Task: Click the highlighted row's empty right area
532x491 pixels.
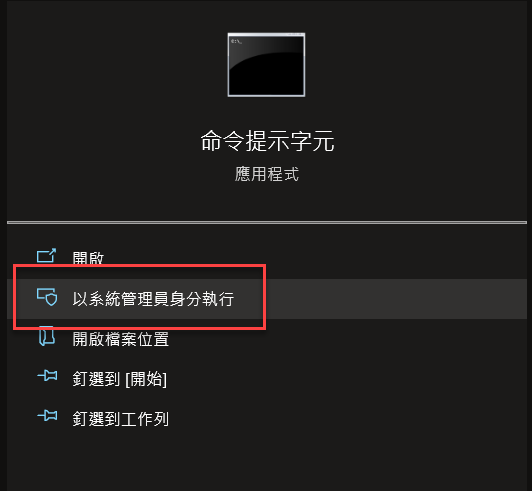Action: pyautogui.click(x=395, y=299)
